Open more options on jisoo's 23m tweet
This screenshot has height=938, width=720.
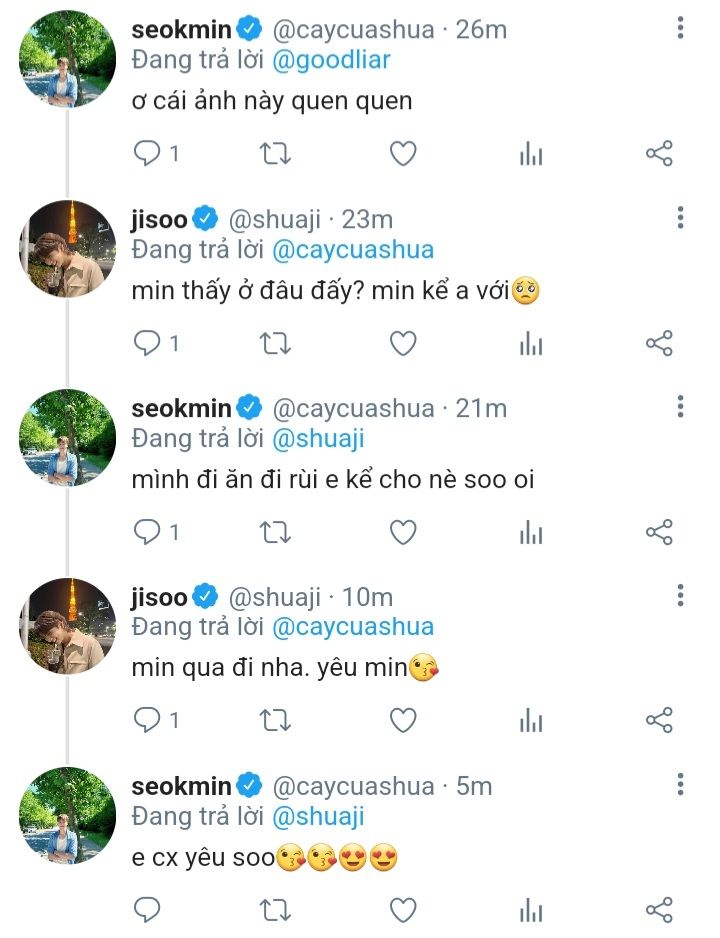click(x=680, y=218)
